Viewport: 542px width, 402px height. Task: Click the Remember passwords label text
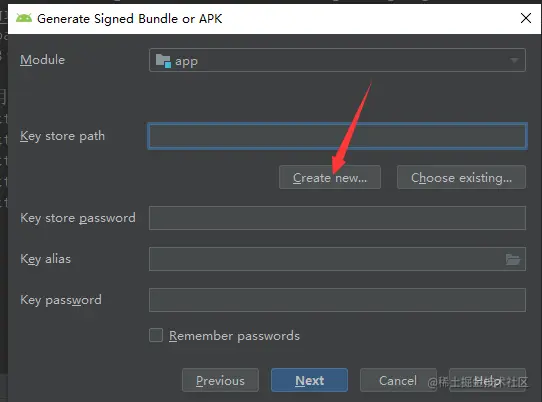click(234, 336)
